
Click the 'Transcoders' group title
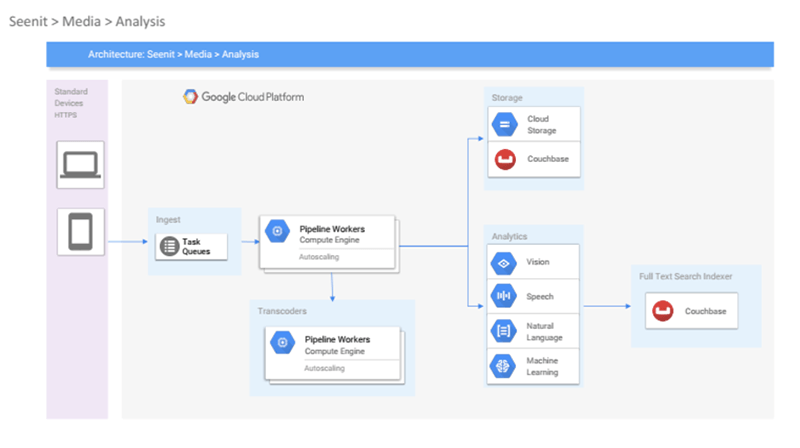[x=282, y=311]
